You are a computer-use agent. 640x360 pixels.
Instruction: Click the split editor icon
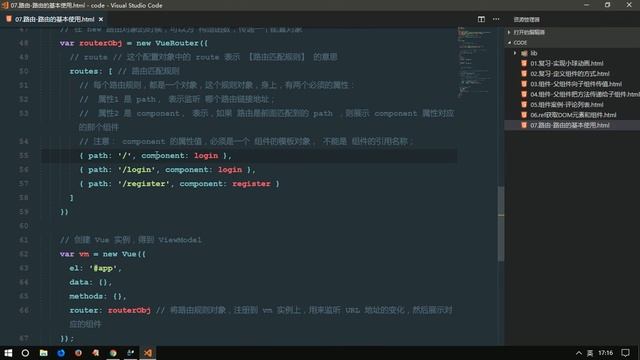tap(481, 19)
